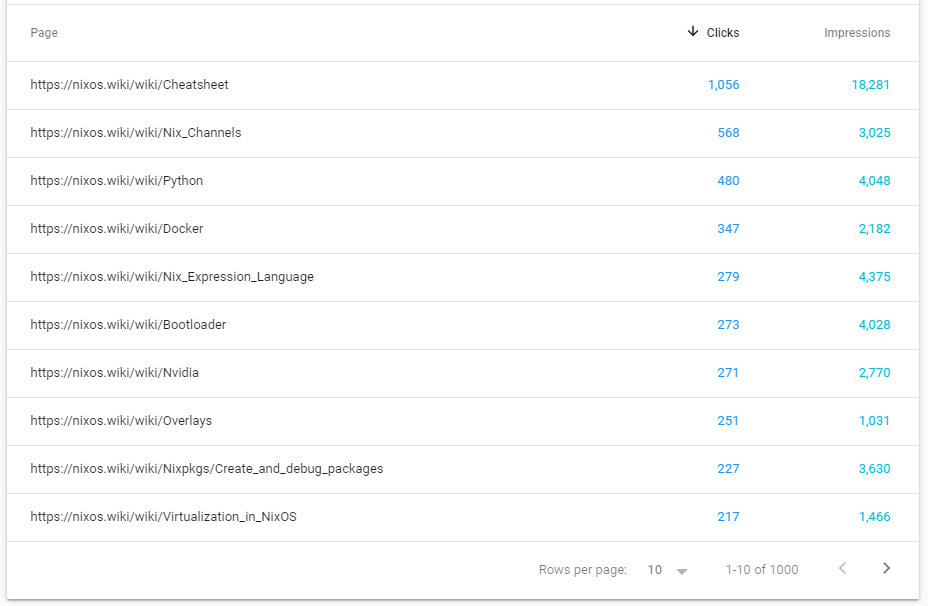
Task: Select the Overlays page row
Action: tap(463, 421)
